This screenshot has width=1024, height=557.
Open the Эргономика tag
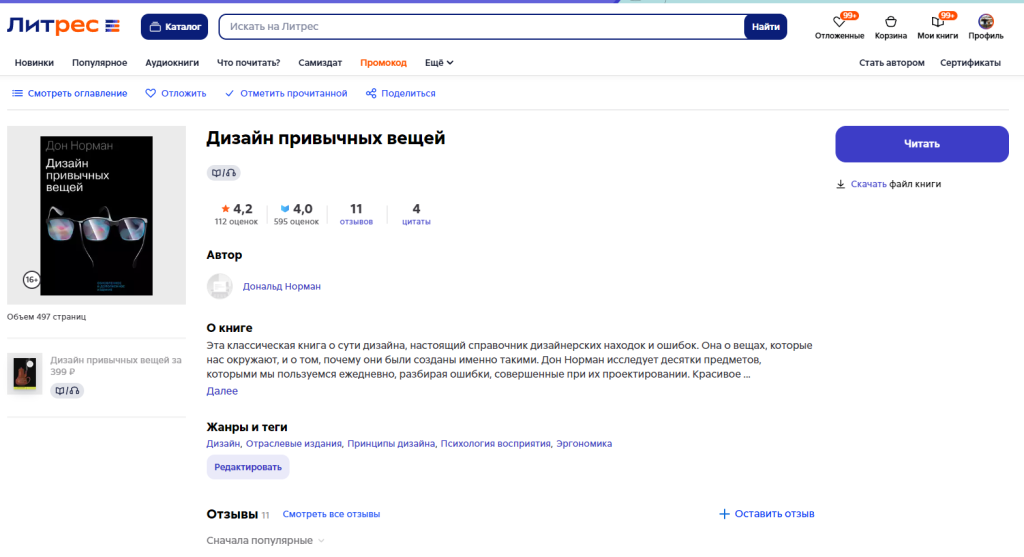click(x=584, y=443)
